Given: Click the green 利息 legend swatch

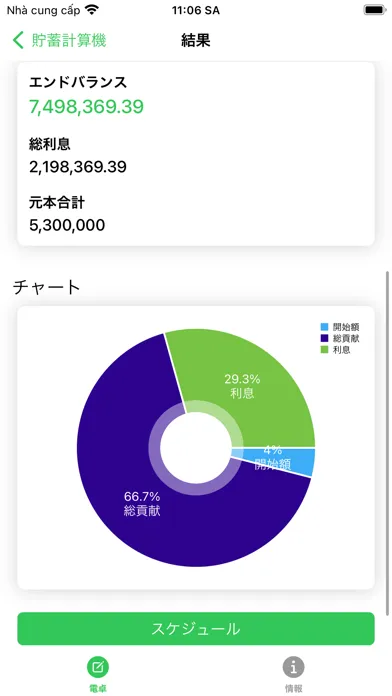Looking at the screenshot, I should (325, 350).
